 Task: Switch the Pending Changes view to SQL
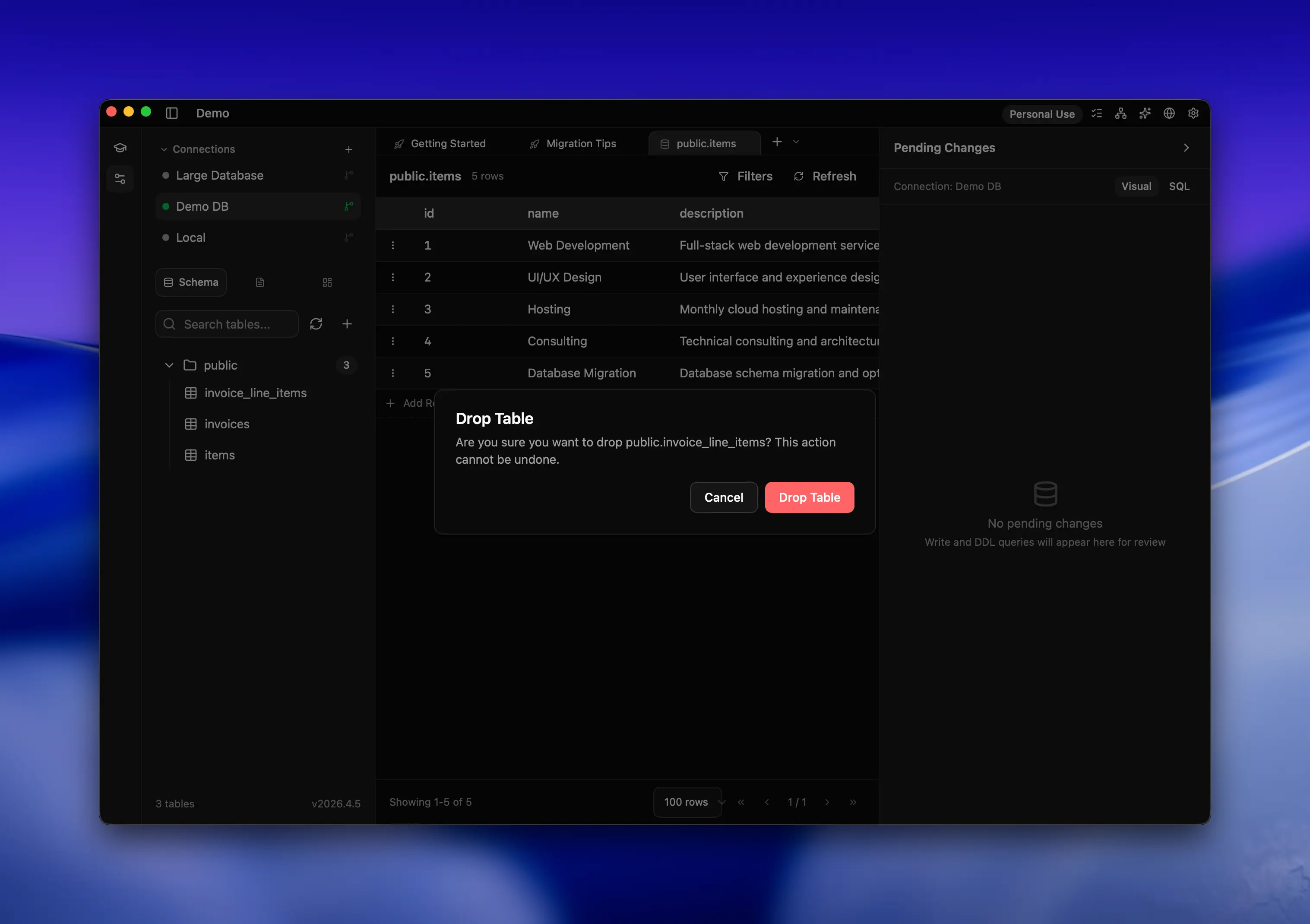click(1178, 186)
